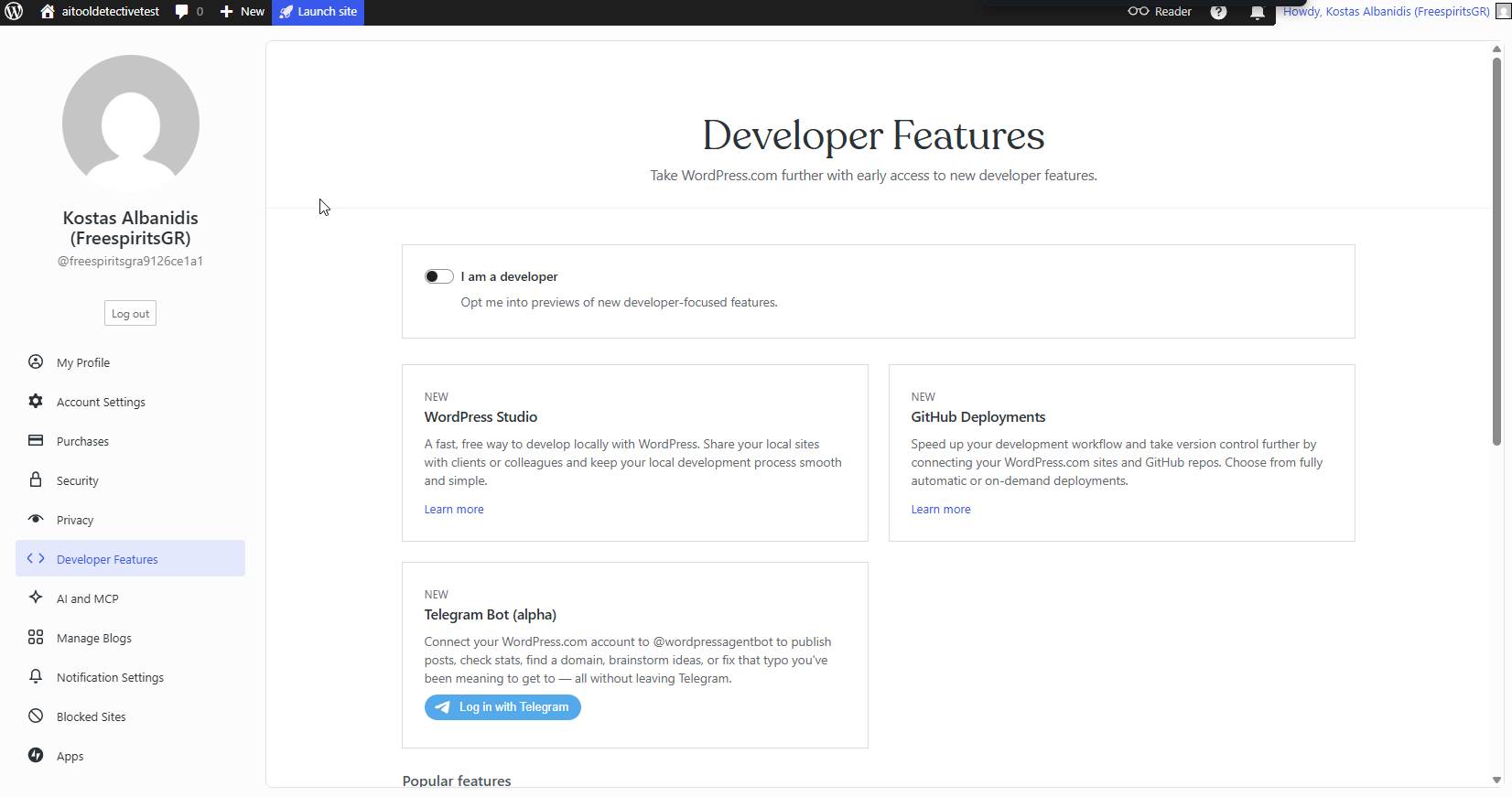Screen dimensions: 1512x797
Task: Select Developer Features menu item
Action: (x=130, y=558)
